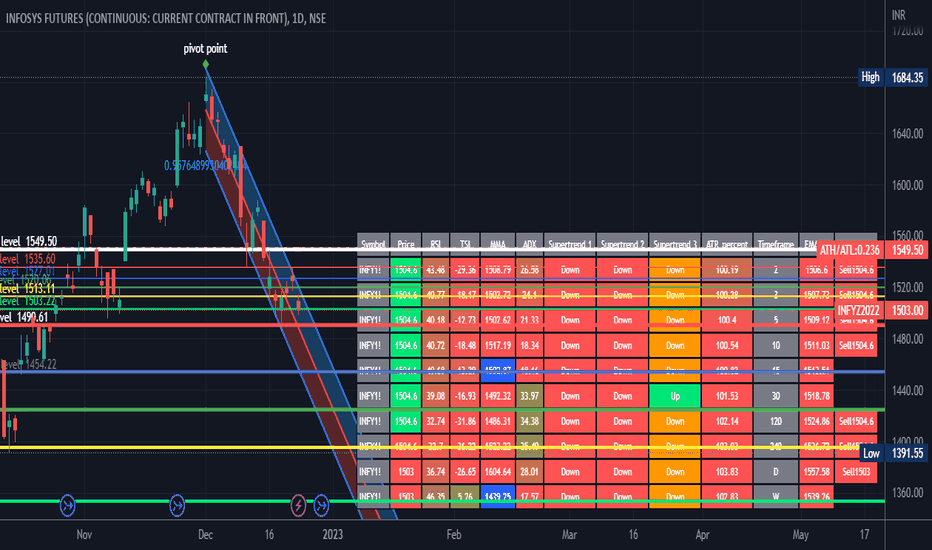Click the 'Apr' date axis label

pos(703,535)
